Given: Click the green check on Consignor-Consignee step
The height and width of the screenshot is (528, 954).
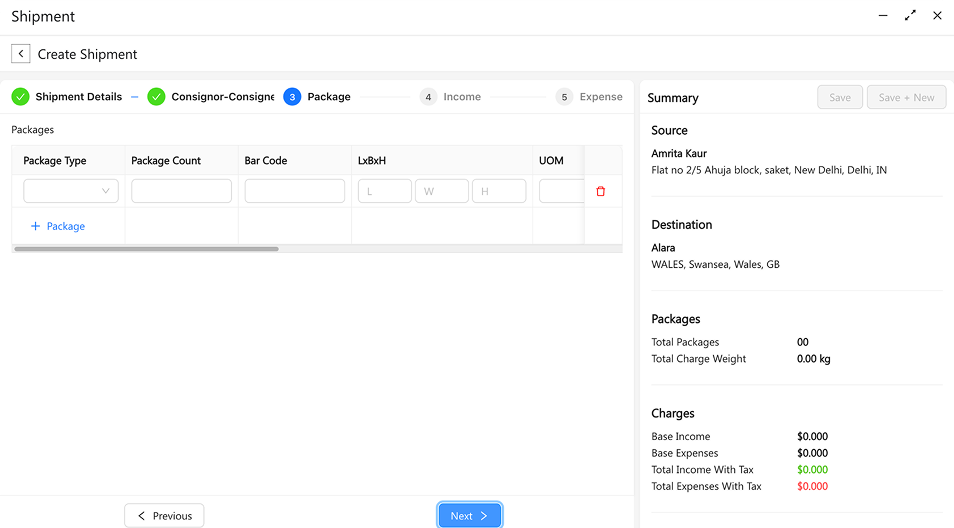Looking at the screenshot, I should tap(156, 97).
